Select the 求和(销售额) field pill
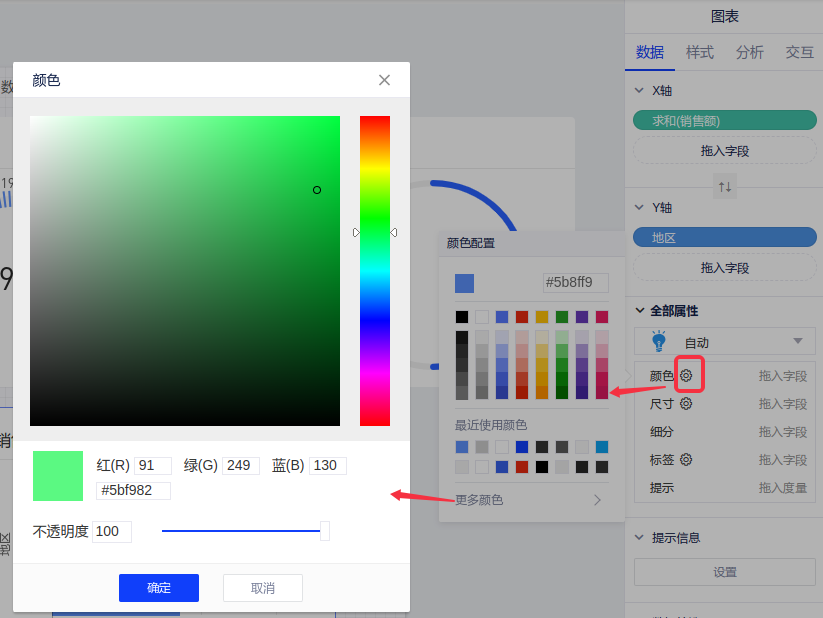This screenshot has height=618, width=823. [x=725, y=120]
